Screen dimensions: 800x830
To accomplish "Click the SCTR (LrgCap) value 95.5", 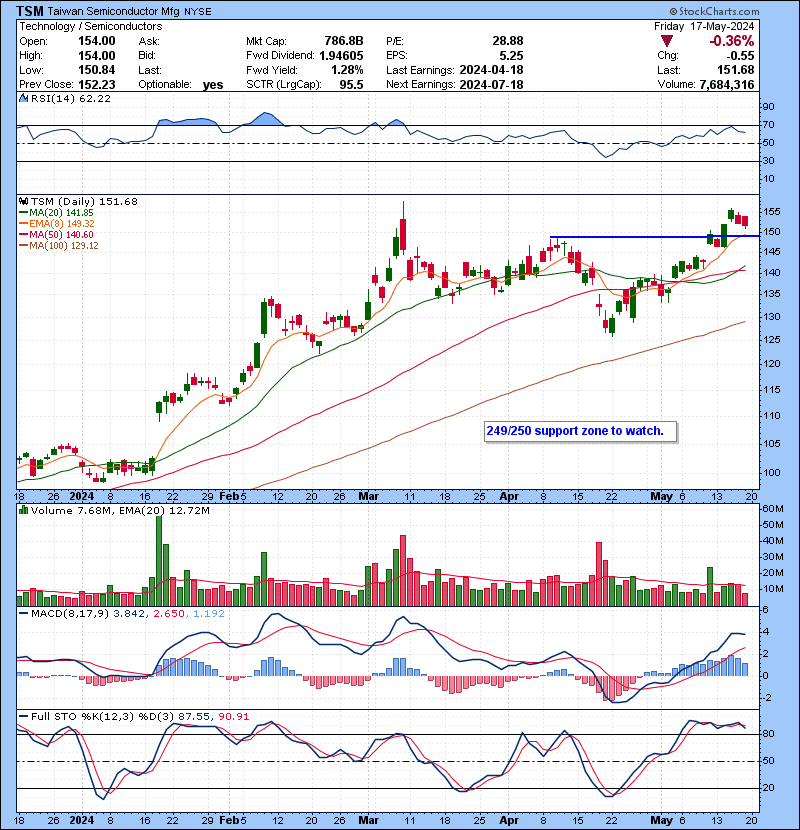I will (352, 84).
